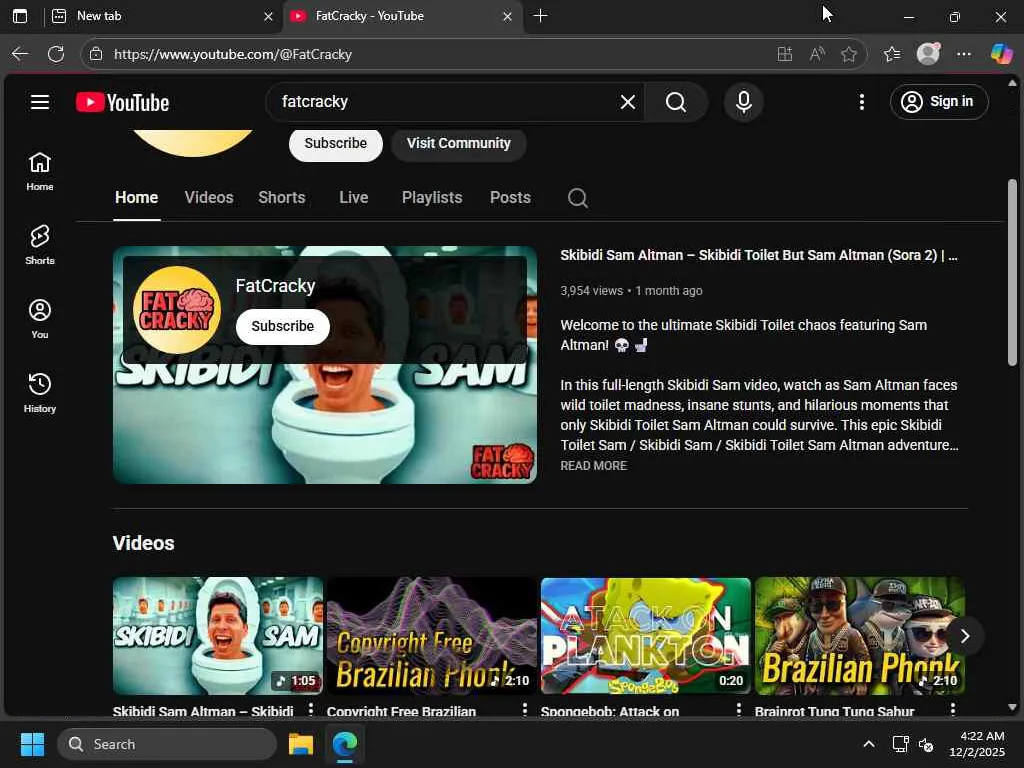Screen dimensions: 1024x768
Task: Start voice search with the microphone
Action: [744, 102]
